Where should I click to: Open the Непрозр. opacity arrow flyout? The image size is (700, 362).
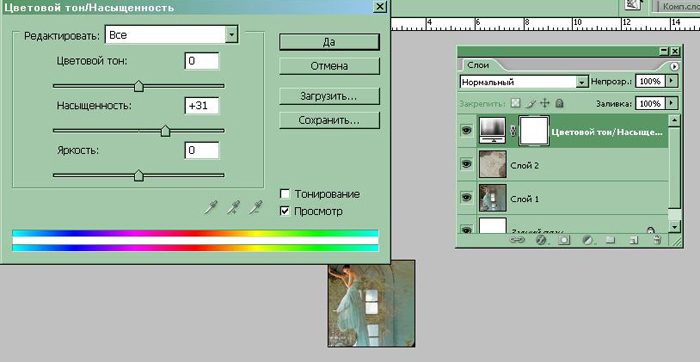671,81
